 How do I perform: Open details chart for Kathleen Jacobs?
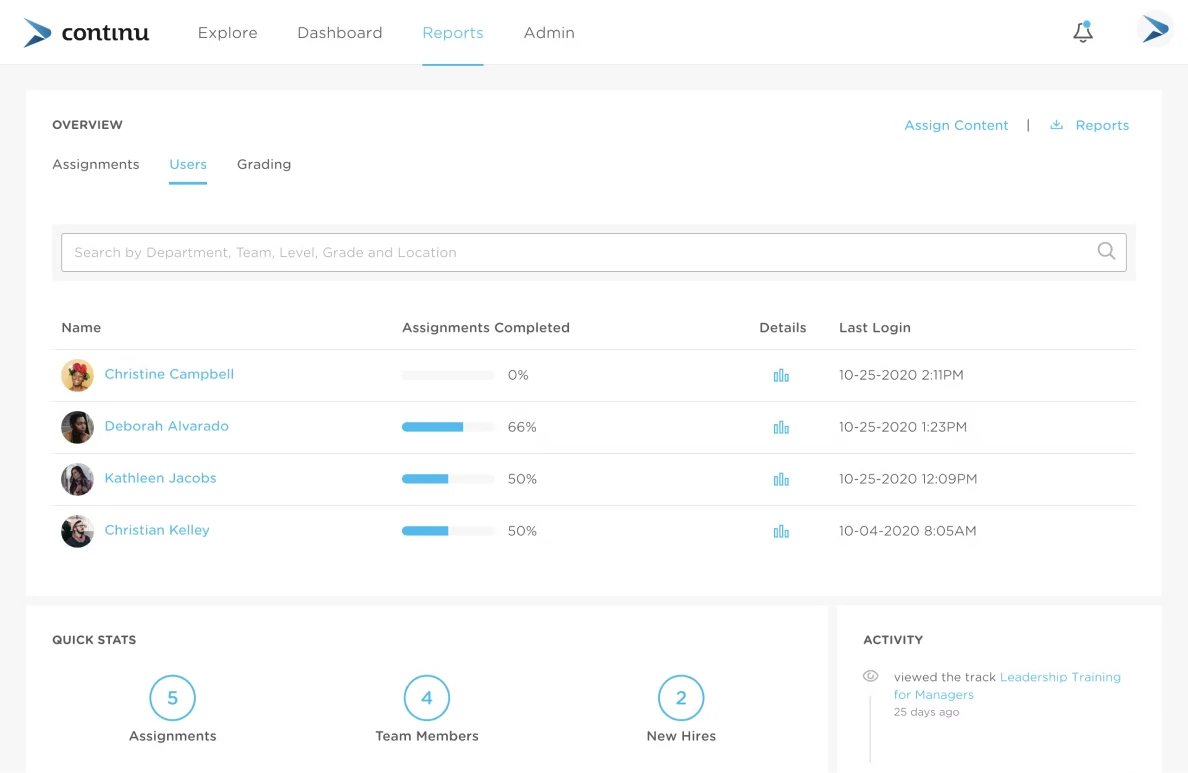tap(781, 479)
